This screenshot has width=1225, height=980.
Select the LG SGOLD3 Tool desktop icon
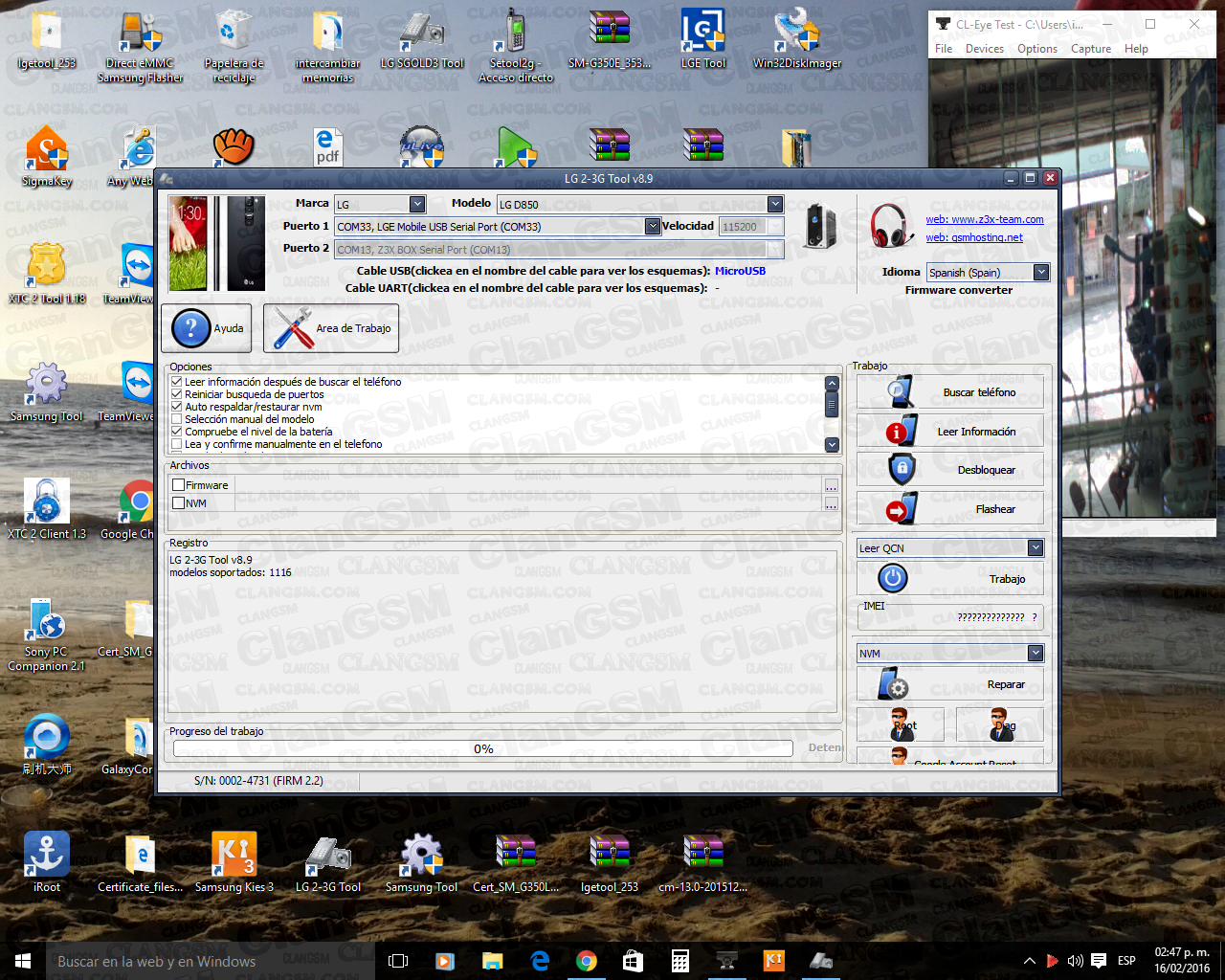coord(422,40)
